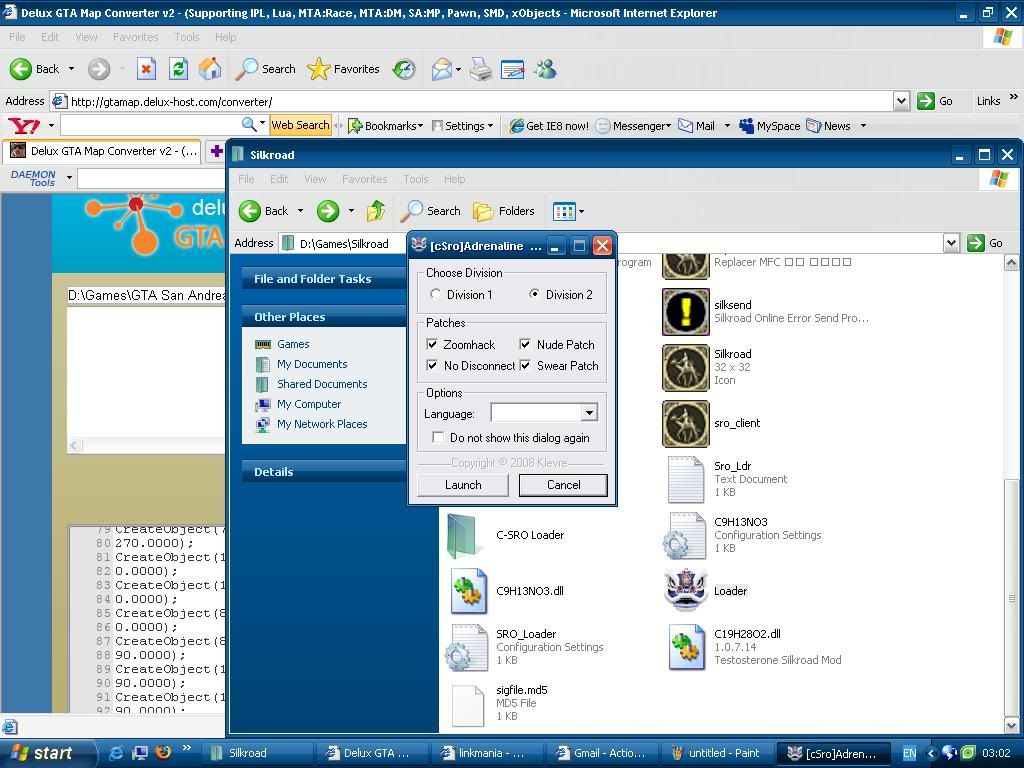
Task: Expand the Language dropdown
Action: pos(589,413)
